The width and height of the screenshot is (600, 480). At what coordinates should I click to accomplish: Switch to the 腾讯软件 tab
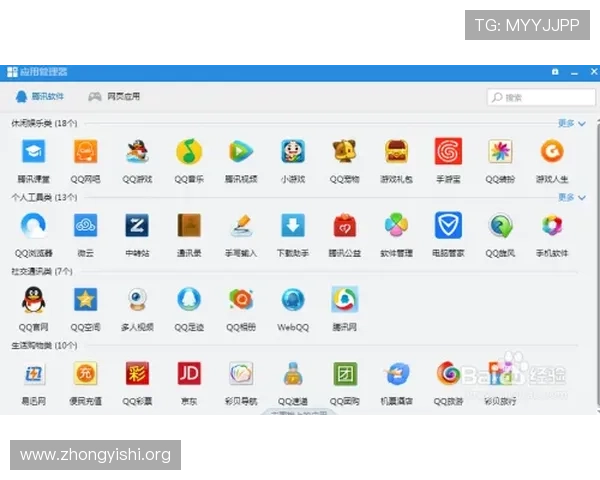pos(39,96)
